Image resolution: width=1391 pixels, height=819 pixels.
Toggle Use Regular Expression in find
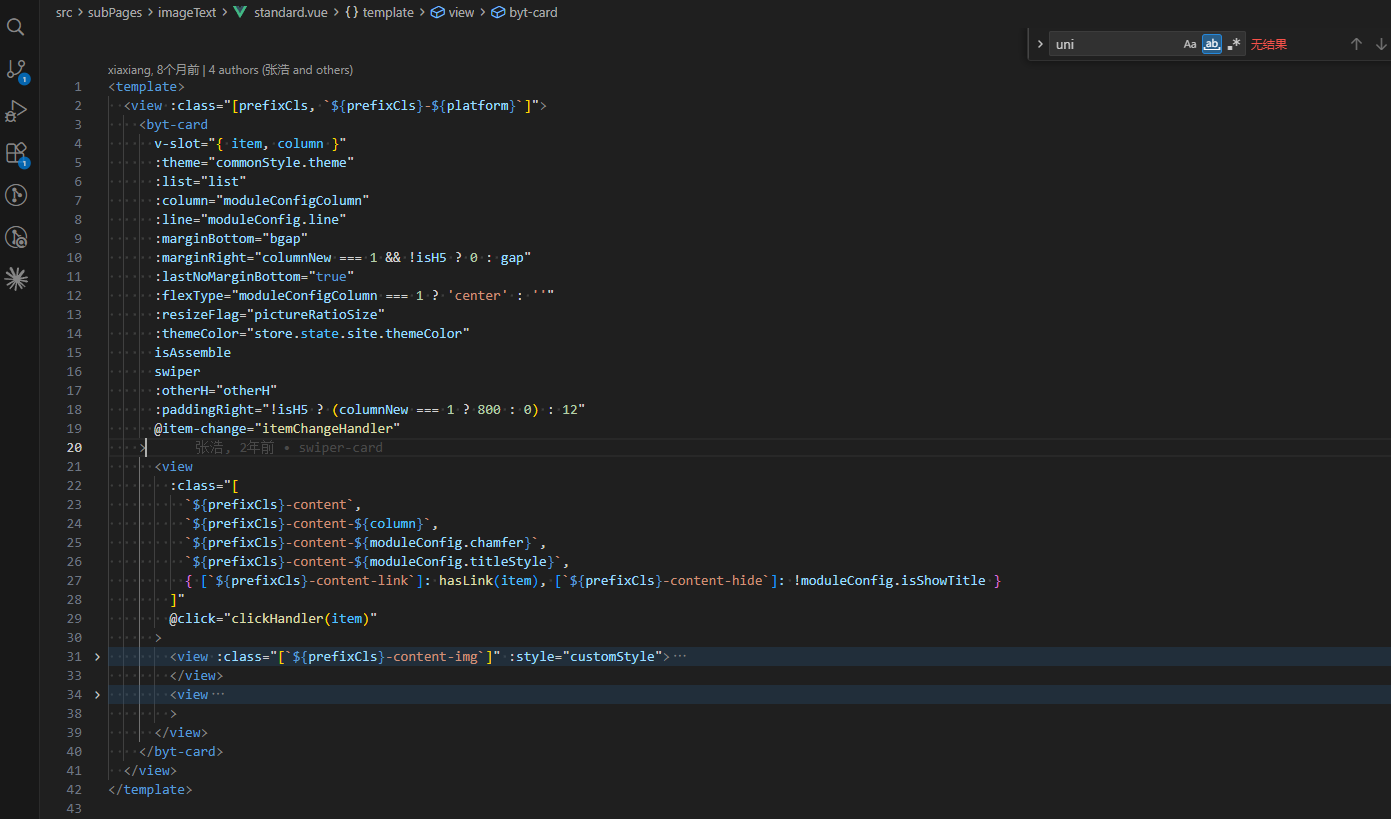(1234, 44)
